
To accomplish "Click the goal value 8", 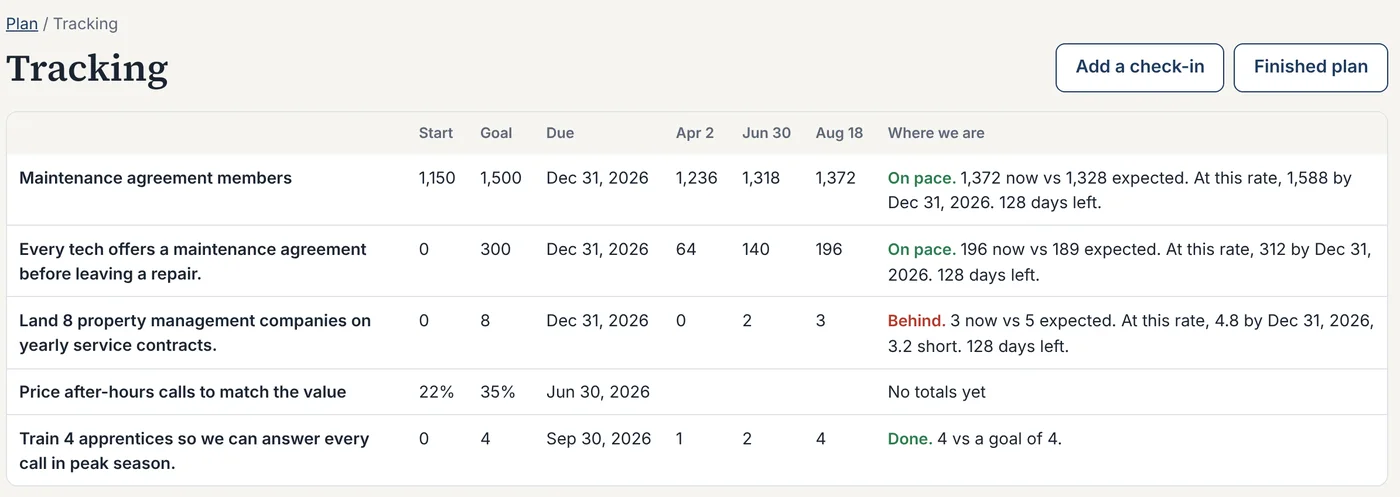I will coord(485,321).
